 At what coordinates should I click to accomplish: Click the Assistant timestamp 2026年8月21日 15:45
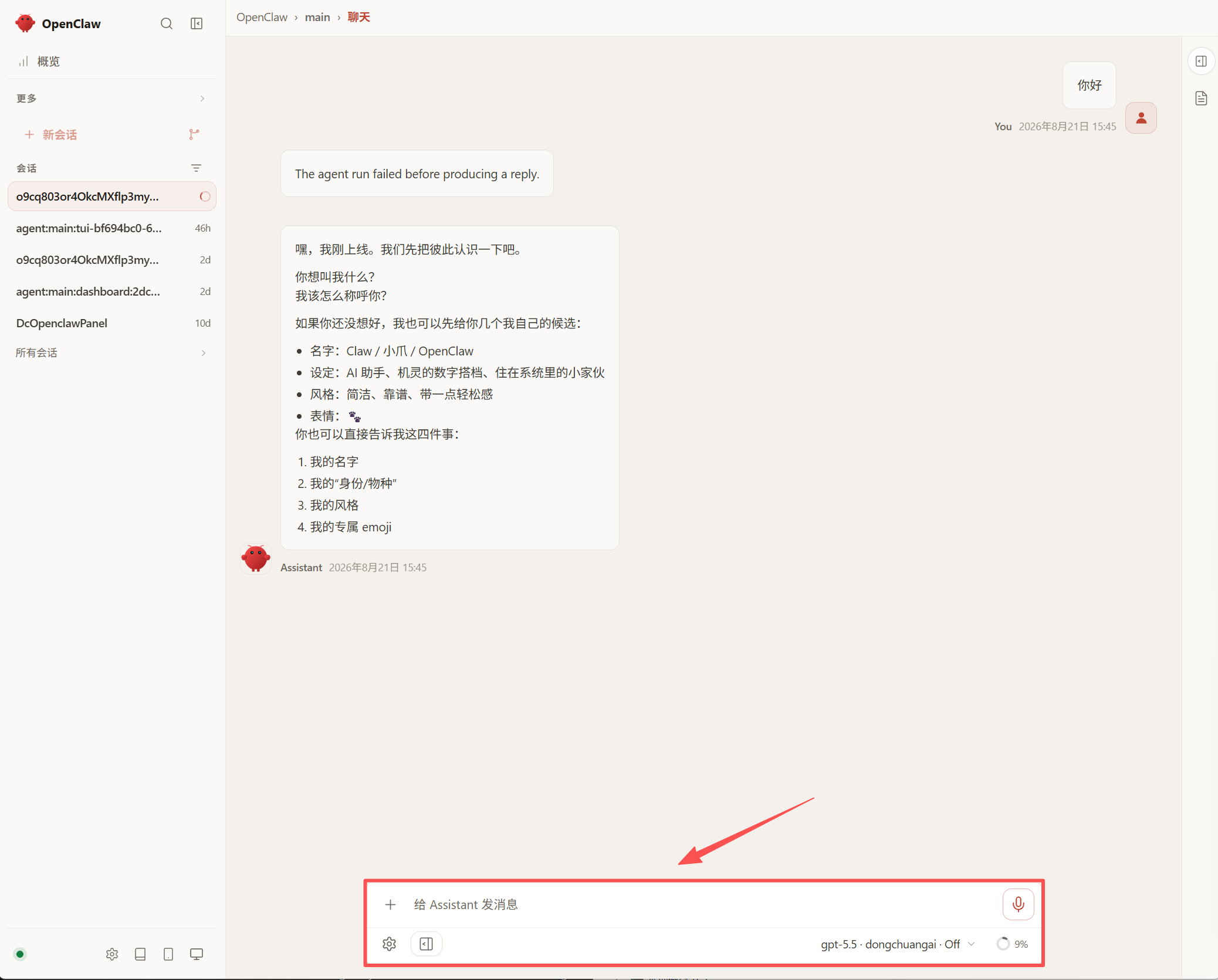[378, 568]
